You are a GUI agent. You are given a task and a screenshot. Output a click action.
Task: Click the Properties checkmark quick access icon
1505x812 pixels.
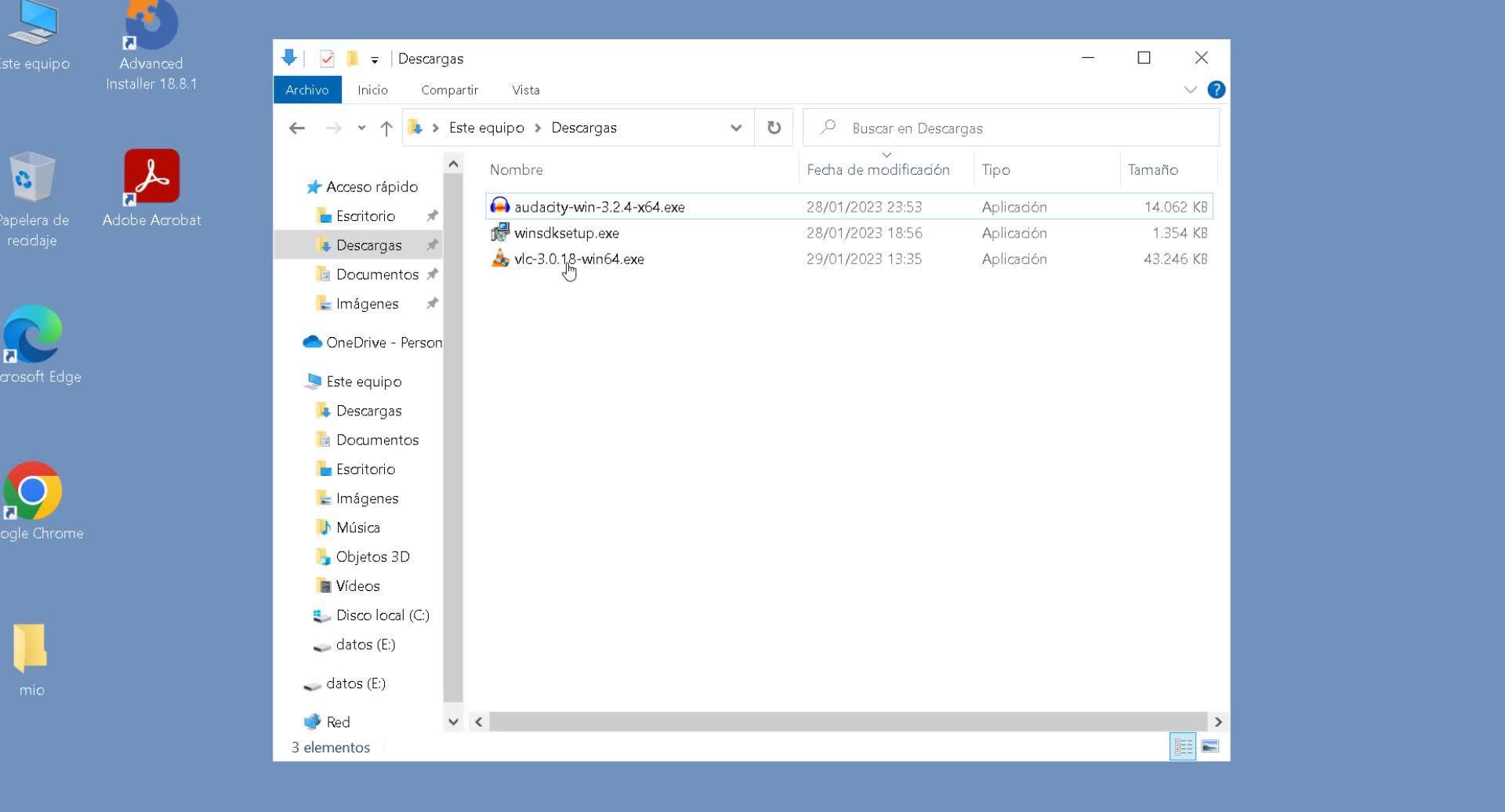pyautogui.click(x=327, y=59)
